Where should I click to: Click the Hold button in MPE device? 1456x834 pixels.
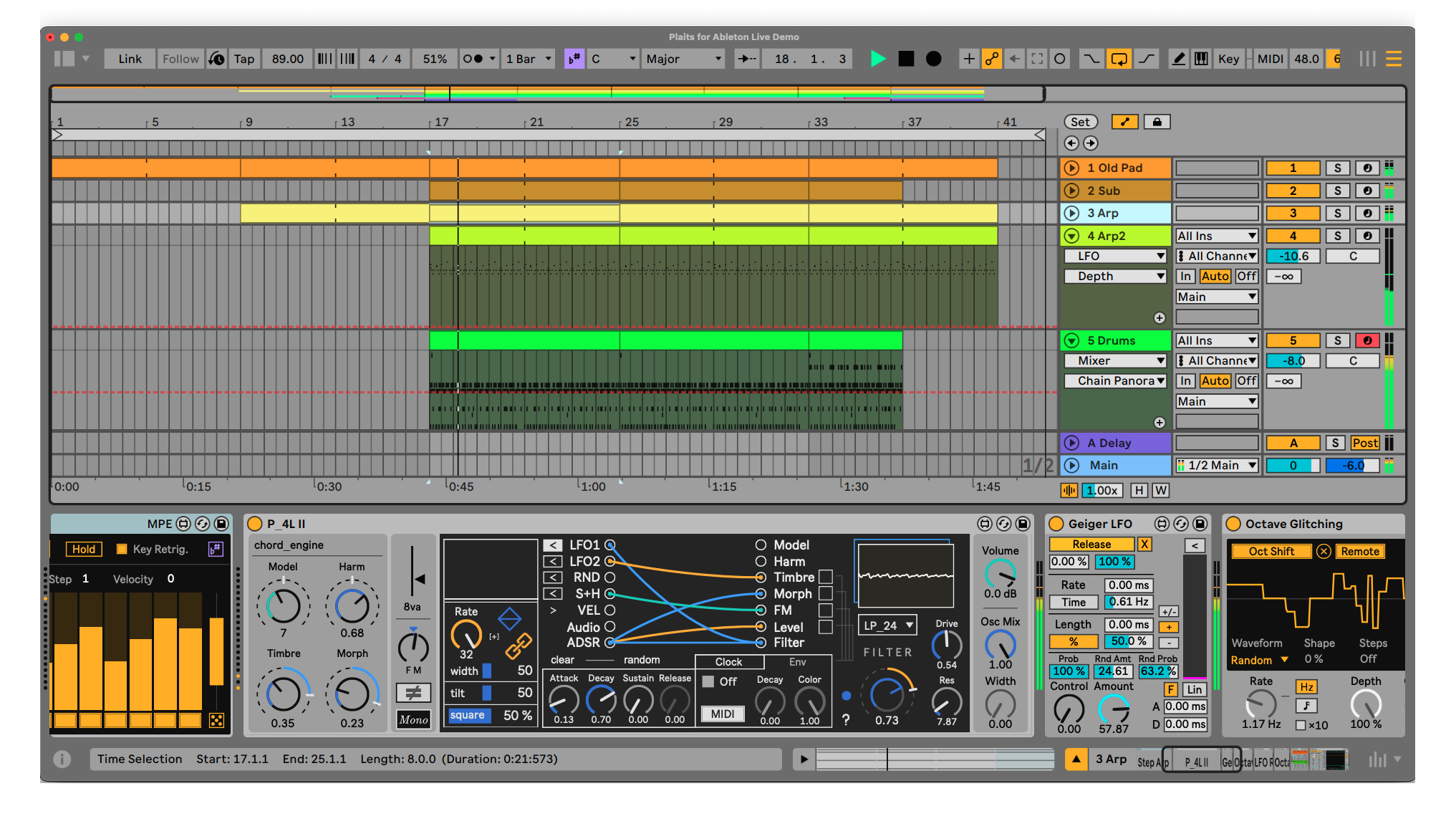(x=84, y=549)
